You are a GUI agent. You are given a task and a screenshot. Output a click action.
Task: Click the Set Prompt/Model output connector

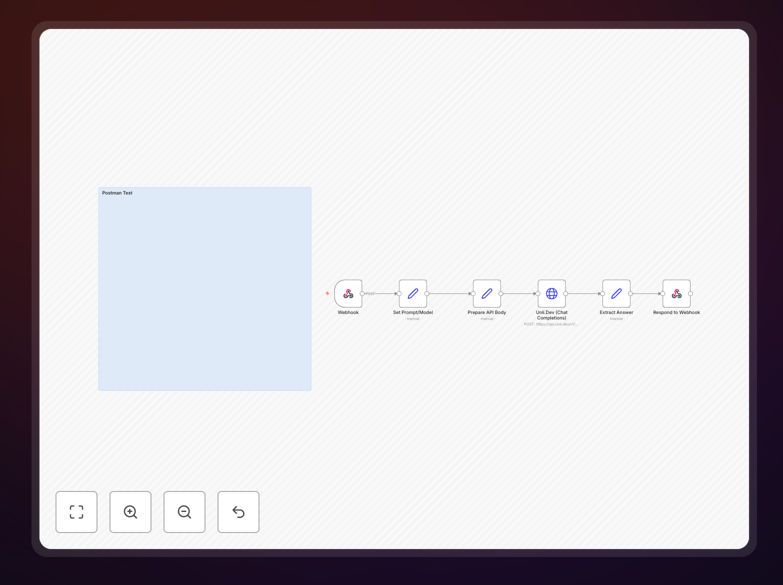click(427, 294)
